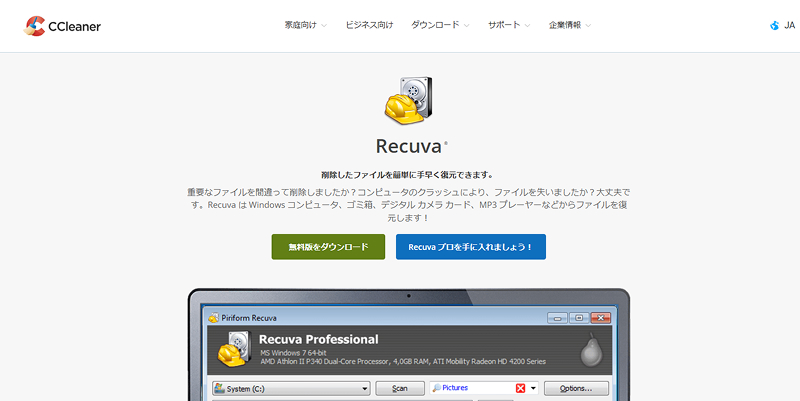Click the Recuva hard hat drive icon
Screen dimensions: 800x401
pyautogui.click(x=408, y=101)
